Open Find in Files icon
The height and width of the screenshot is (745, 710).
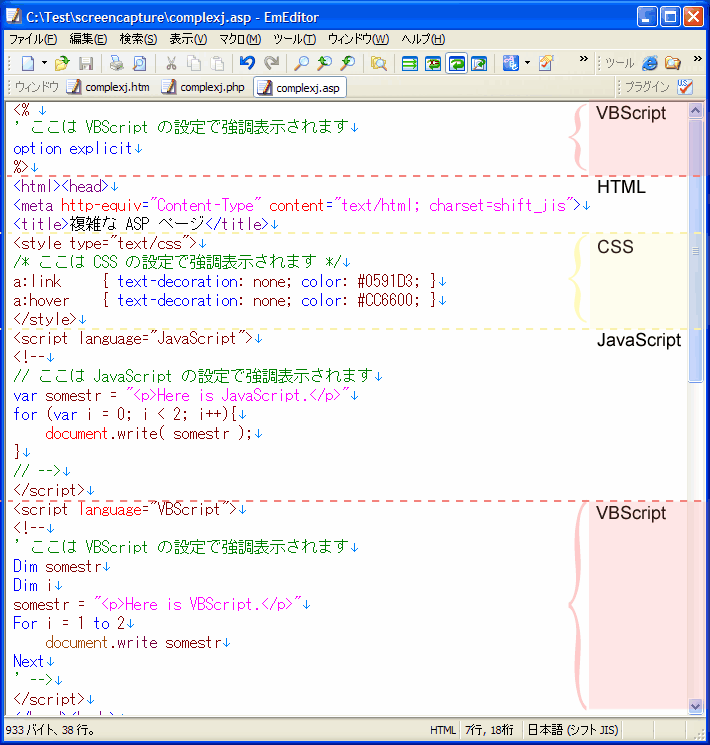379,63
